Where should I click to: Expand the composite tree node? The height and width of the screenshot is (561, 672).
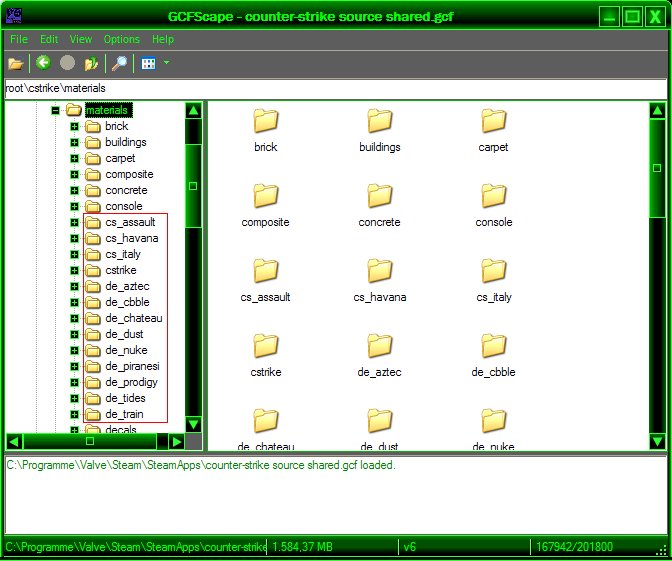click(75, 174)
